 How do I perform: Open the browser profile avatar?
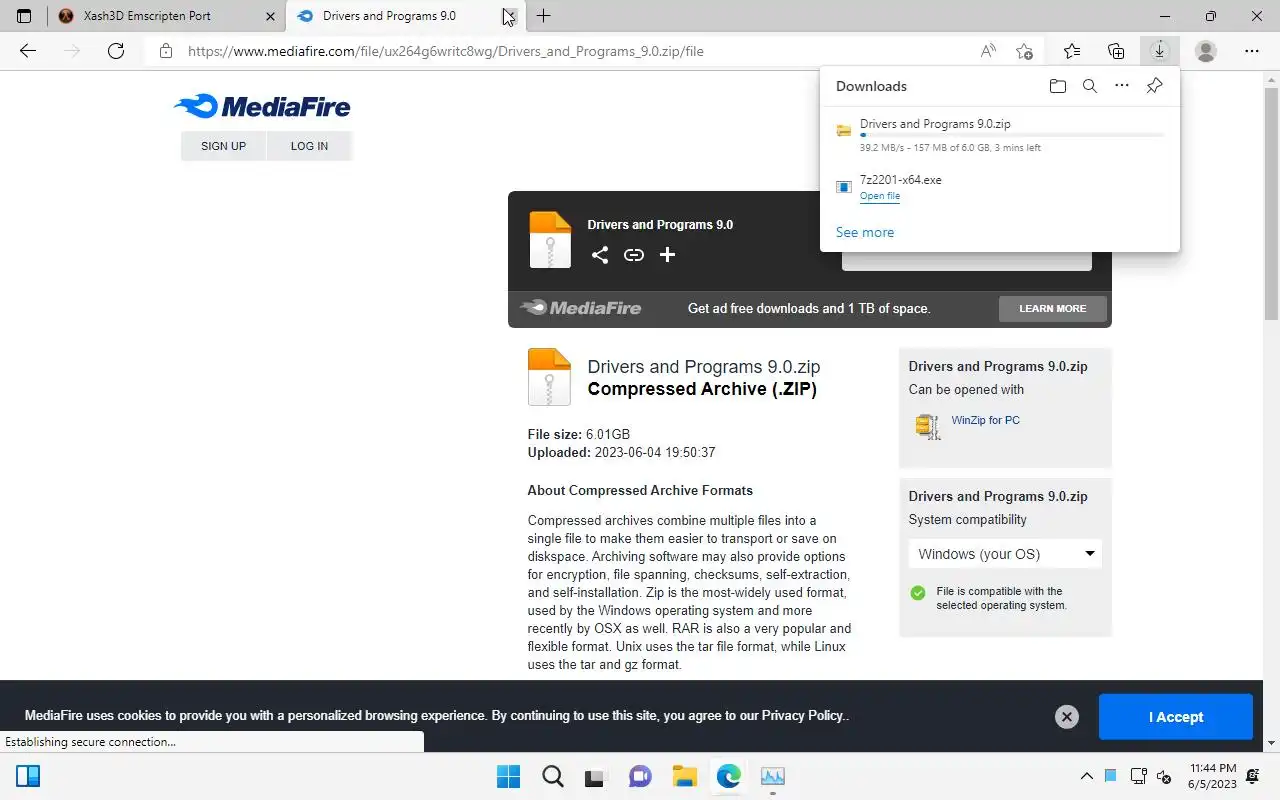(1206, 51)
